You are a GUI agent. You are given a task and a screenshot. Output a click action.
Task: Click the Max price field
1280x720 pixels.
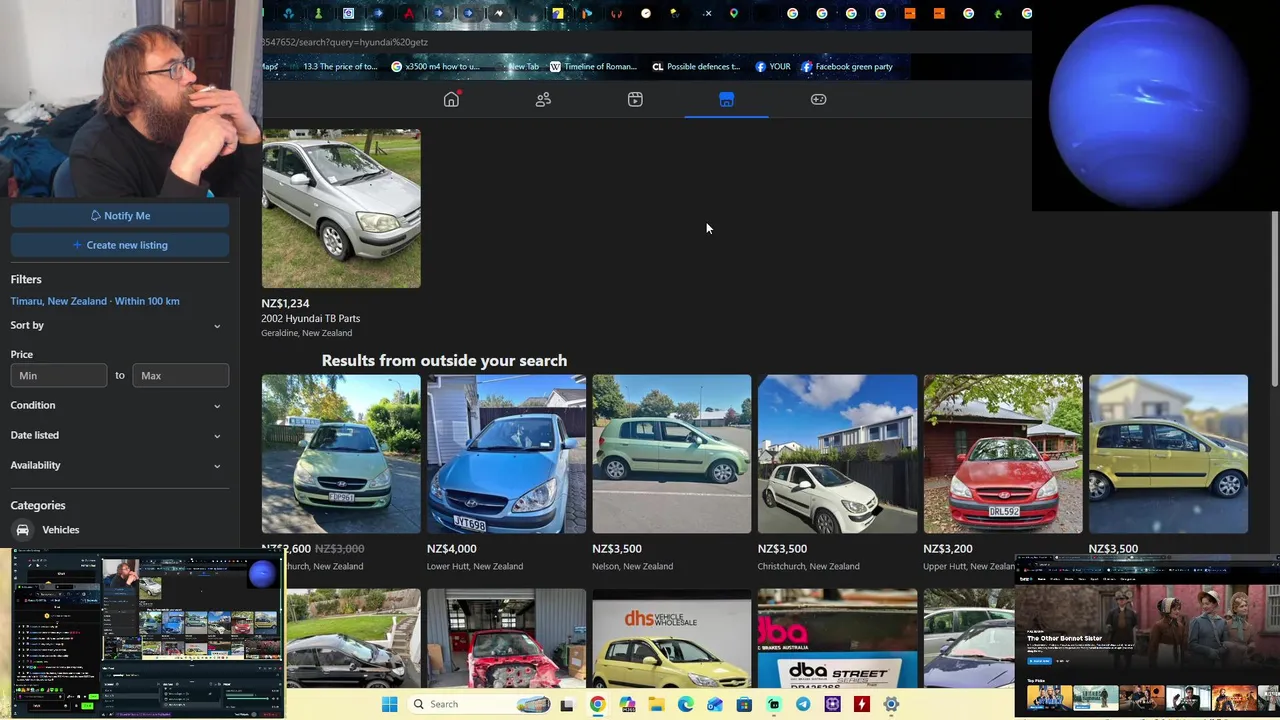(x=181, y=375)
